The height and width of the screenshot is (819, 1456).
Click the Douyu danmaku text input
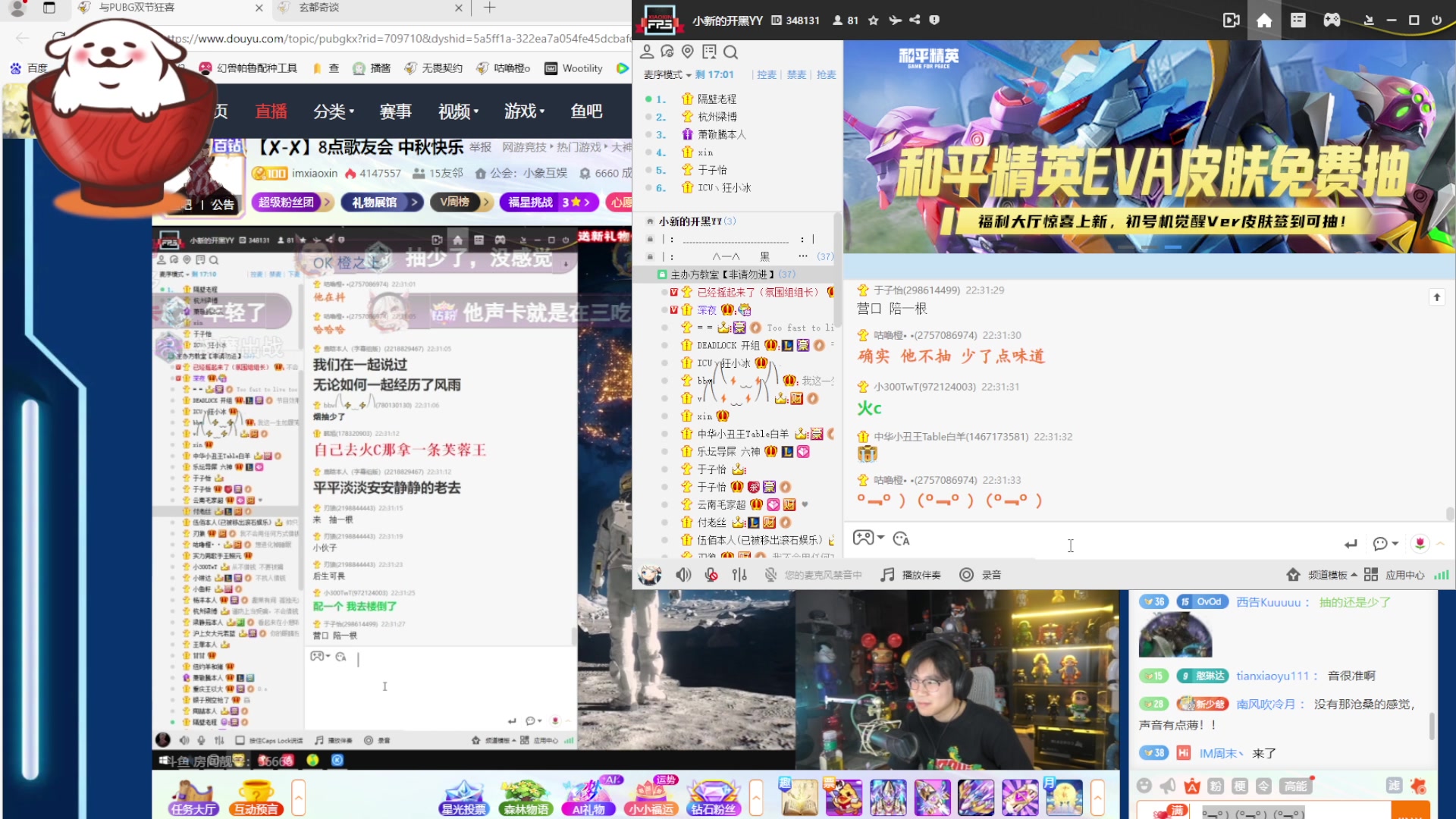click(1293, 811)
